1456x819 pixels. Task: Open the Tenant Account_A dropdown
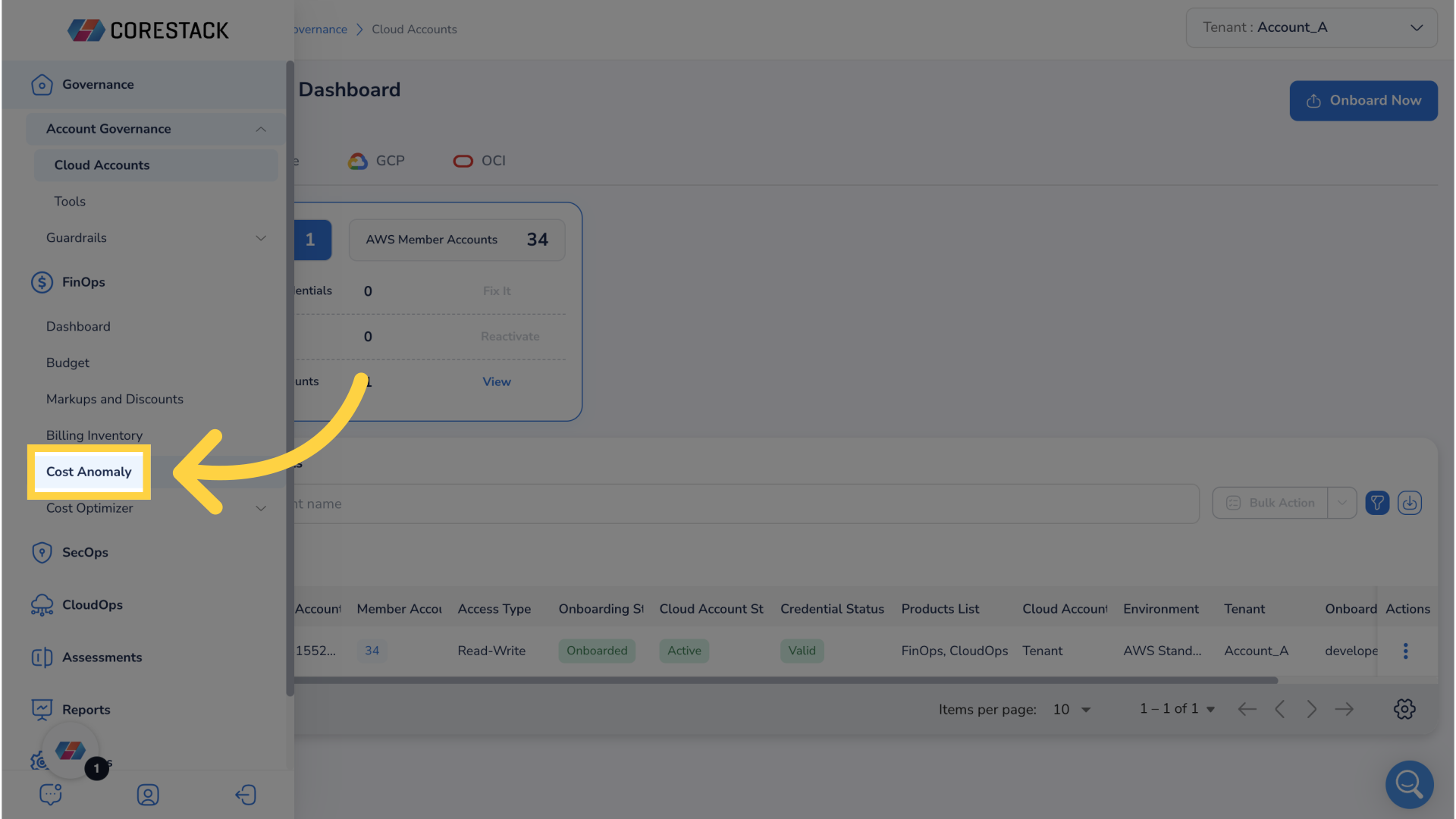point(1311,27)
